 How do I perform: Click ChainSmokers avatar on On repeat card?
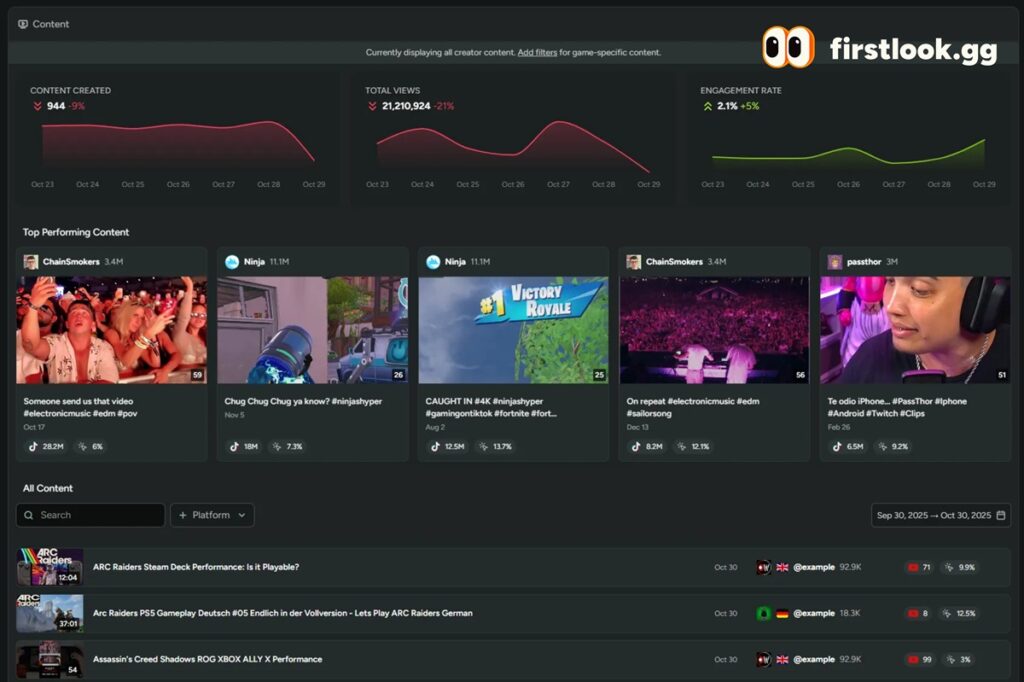[633, 262]
